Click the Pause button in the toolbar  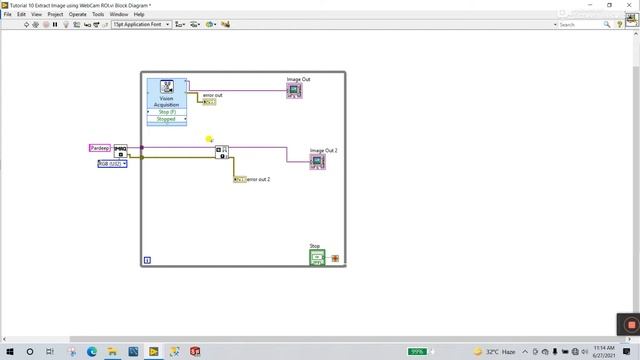55,24
